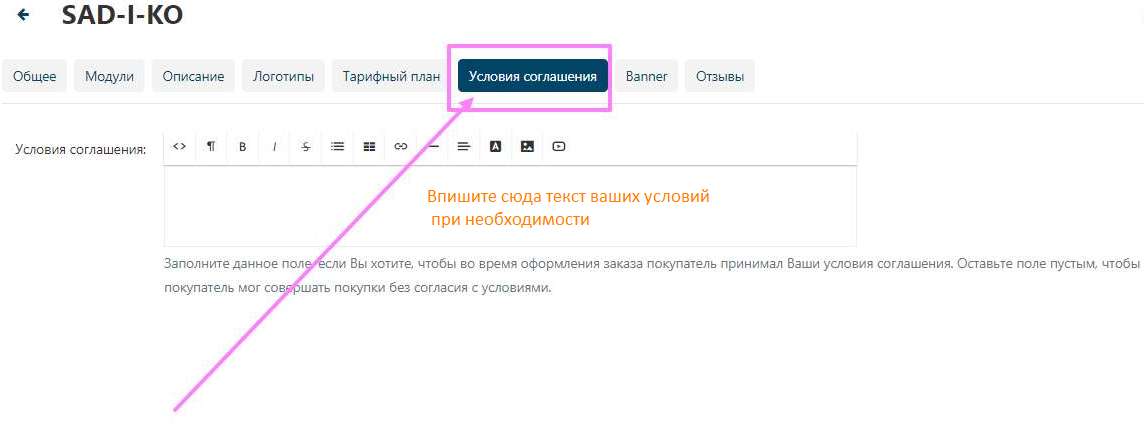Go back using the left arrow
Viewport: 1144px width, 424px height.
23,15
